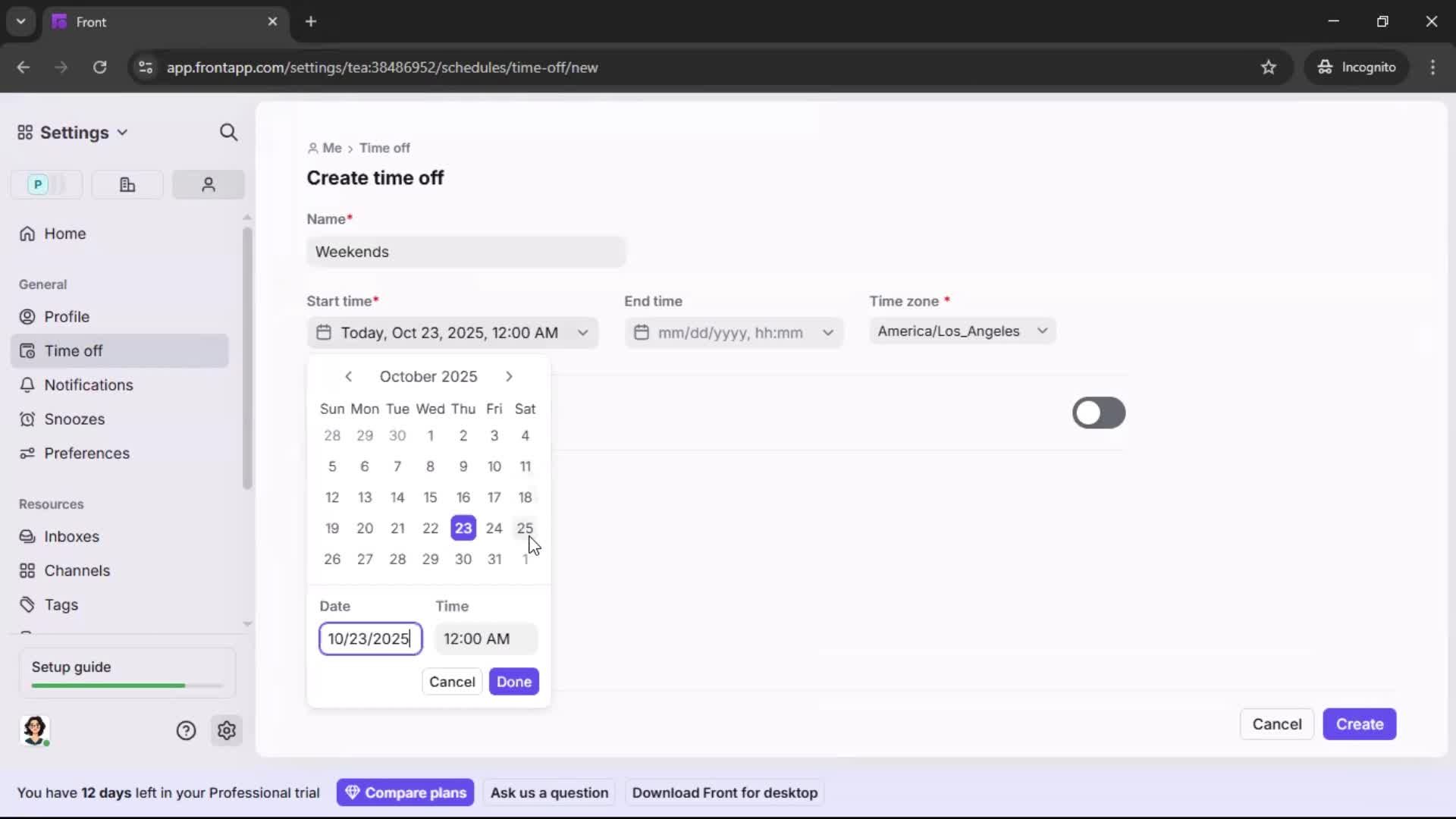Switch to the teammates tab in Settings
The height and width of the screenshot is (819, 1456).
click(x=208, y=184)
